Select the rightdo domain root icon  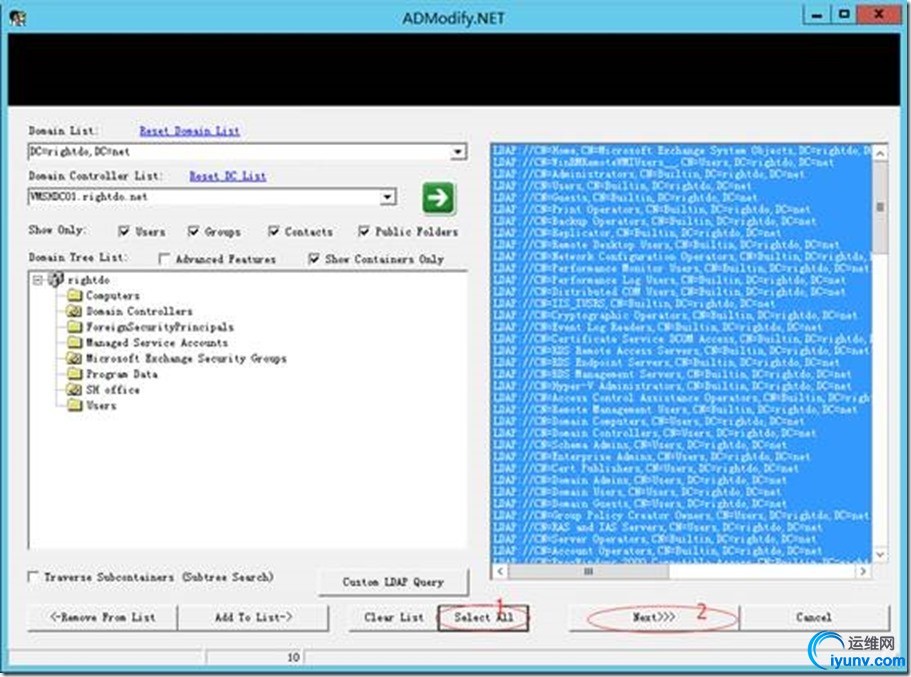(x=56, y=280)
